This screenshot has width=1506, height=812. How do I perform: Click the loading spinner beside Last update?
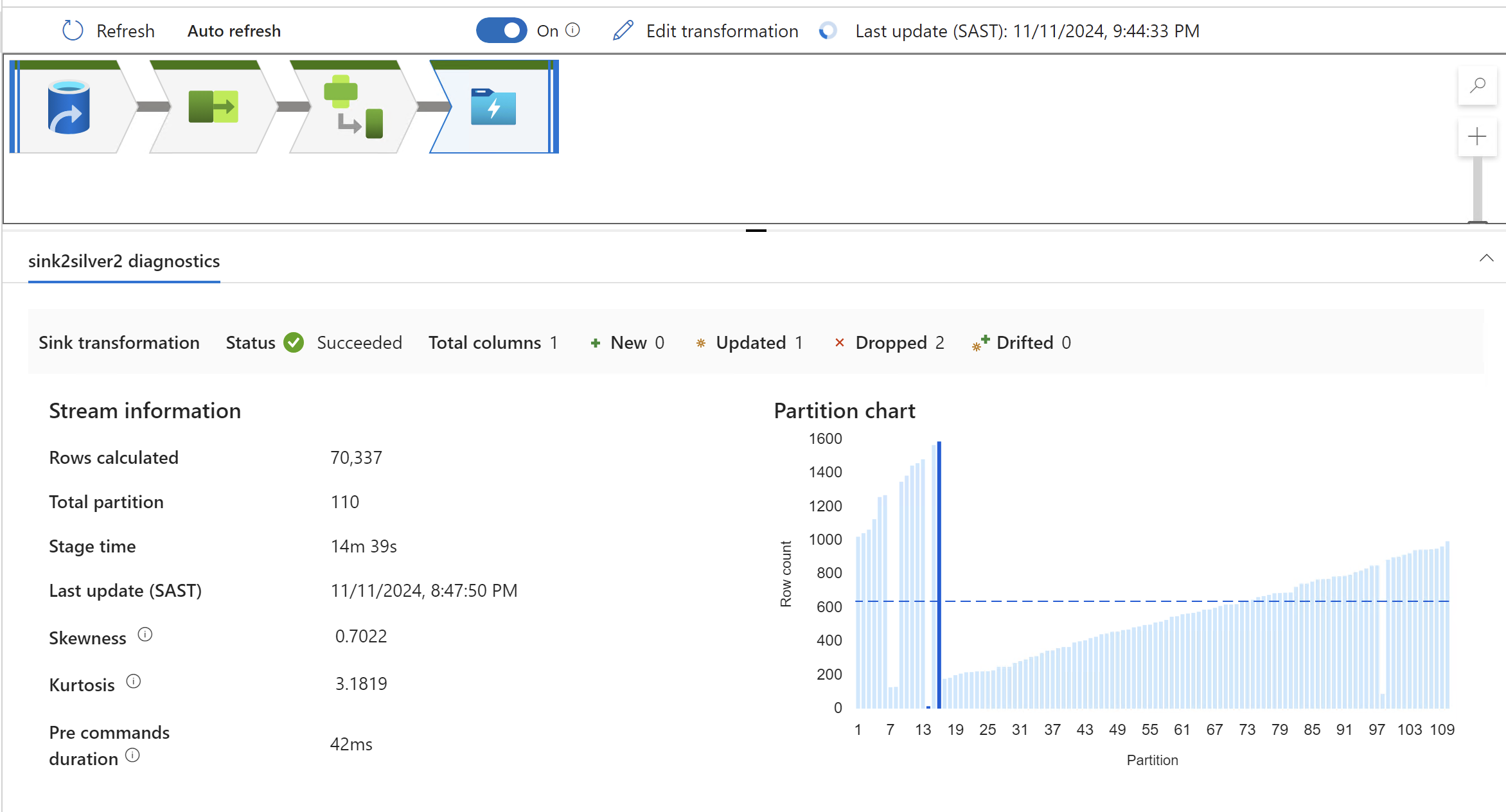[828, 31]
